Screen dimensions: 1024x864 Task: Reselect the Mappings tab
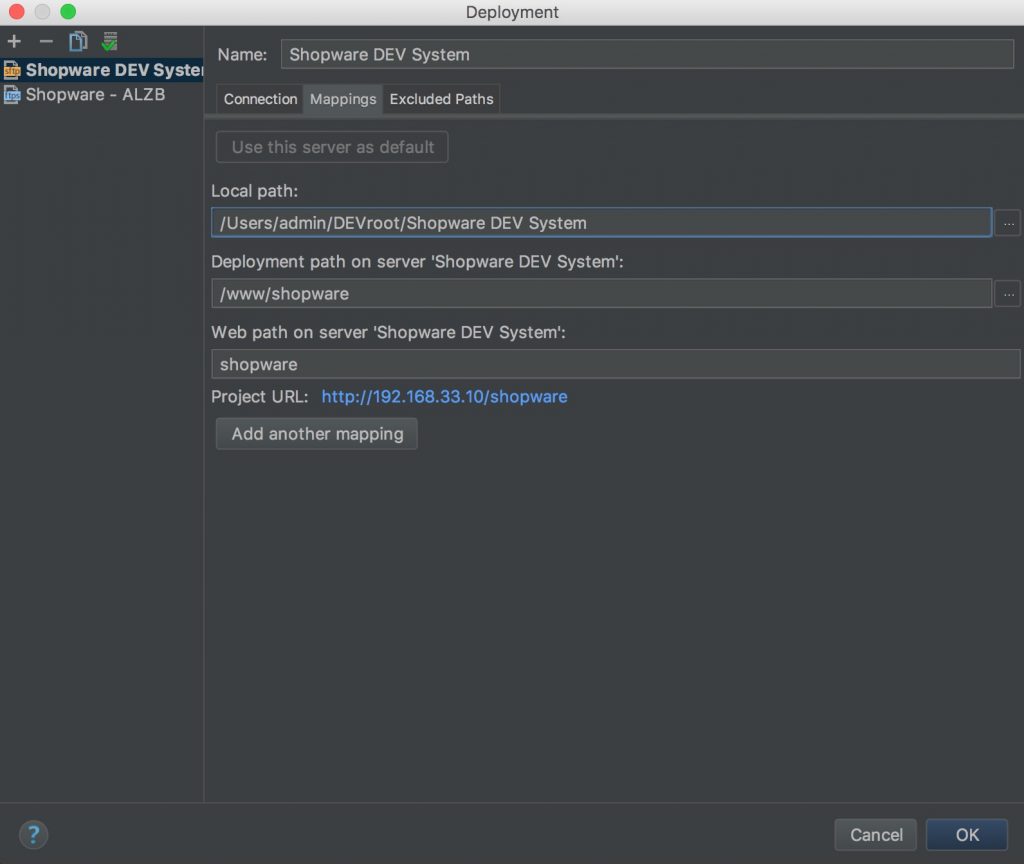(342, 99)
